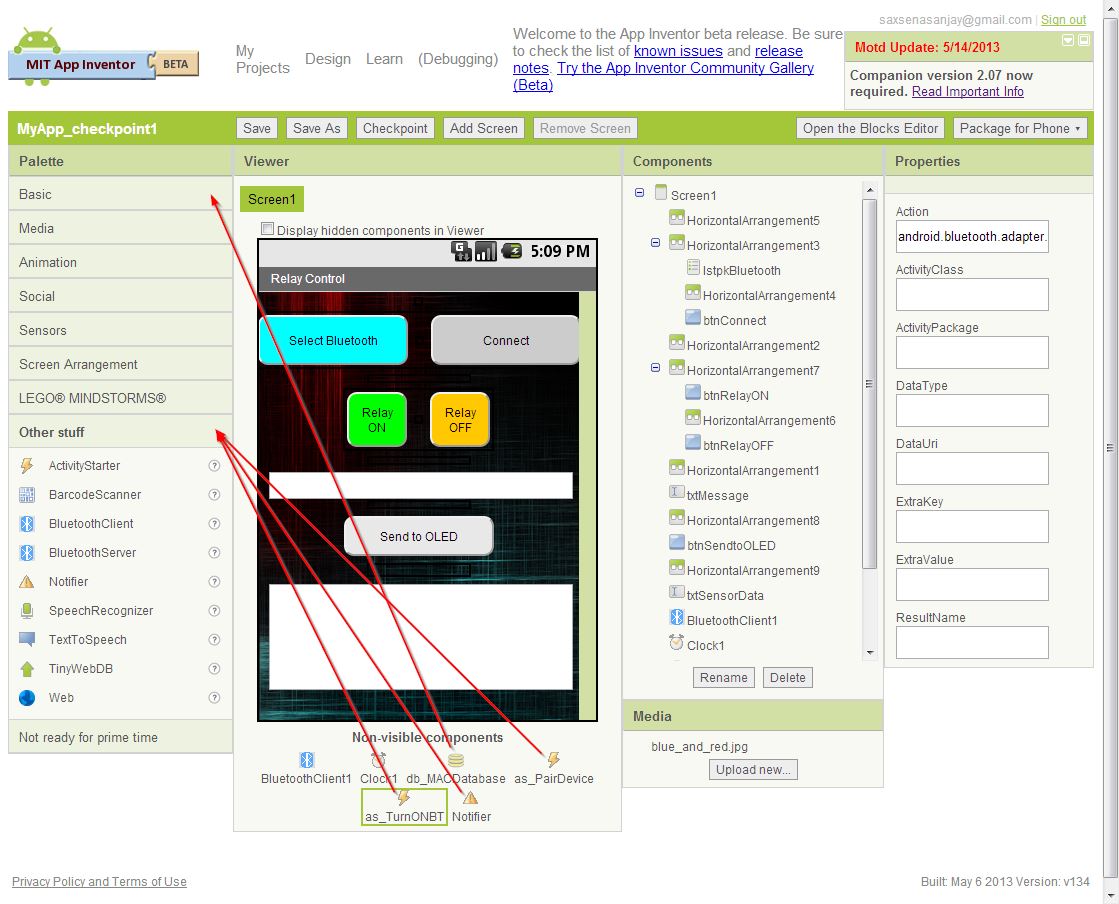Select the Screen1 viewer tab
The image size is (1119, 904).
[271, 199]
